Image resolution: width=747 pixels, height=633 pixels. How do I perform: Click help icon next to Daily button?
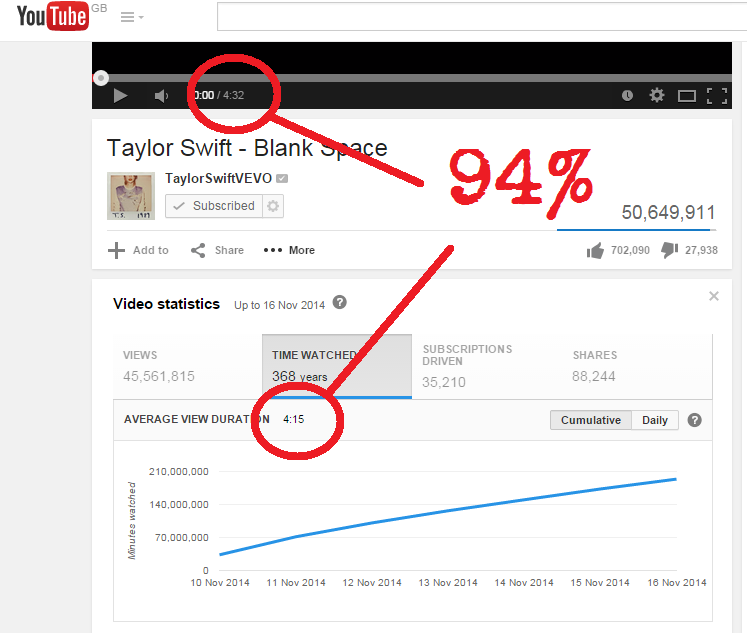coord(695,420)
